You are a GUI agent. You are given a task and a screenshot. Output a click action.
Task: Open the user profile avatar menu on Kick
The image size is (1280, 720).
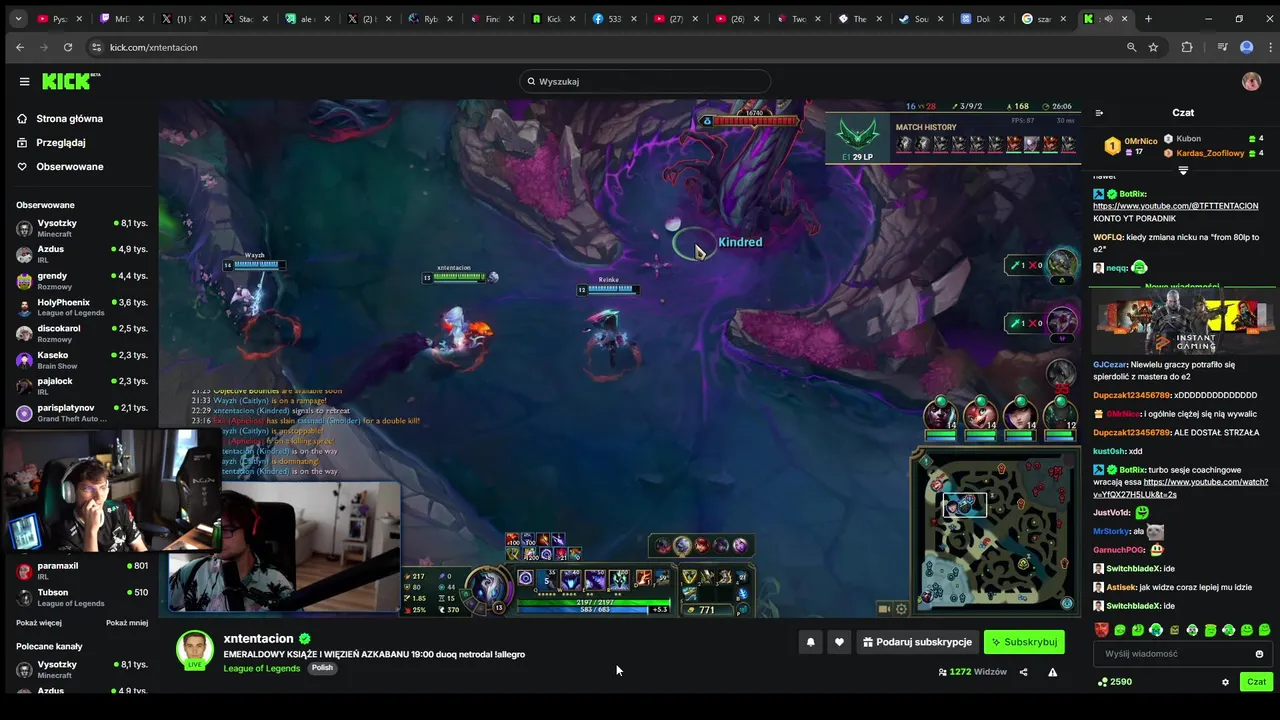[1251, 82]
